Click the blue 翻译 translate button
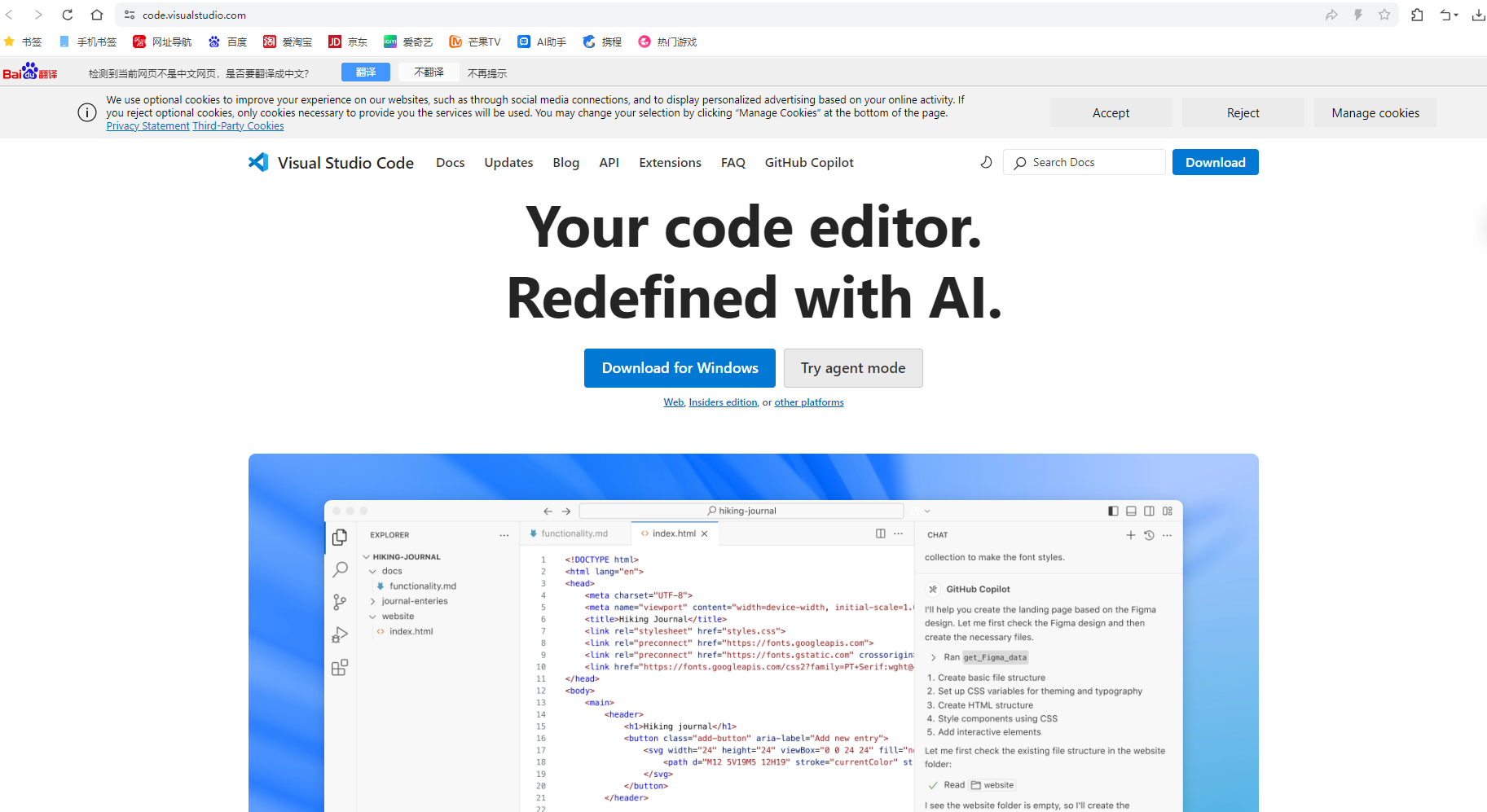 (366, 72)
